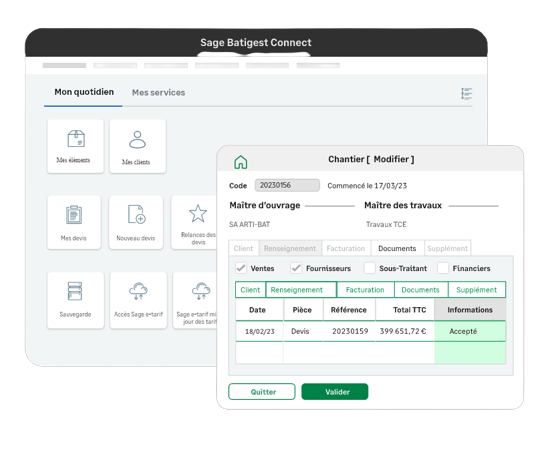The width and height of the screenshot is (542, 460).
Task: Click the green Valider button
Action: point(335,392)
